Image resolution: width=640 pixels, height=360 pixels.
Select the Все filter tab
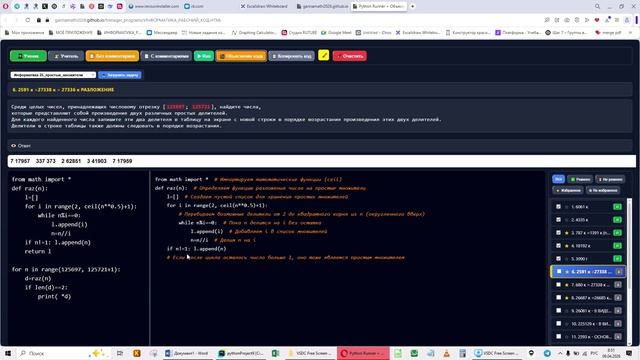point(558,179)
